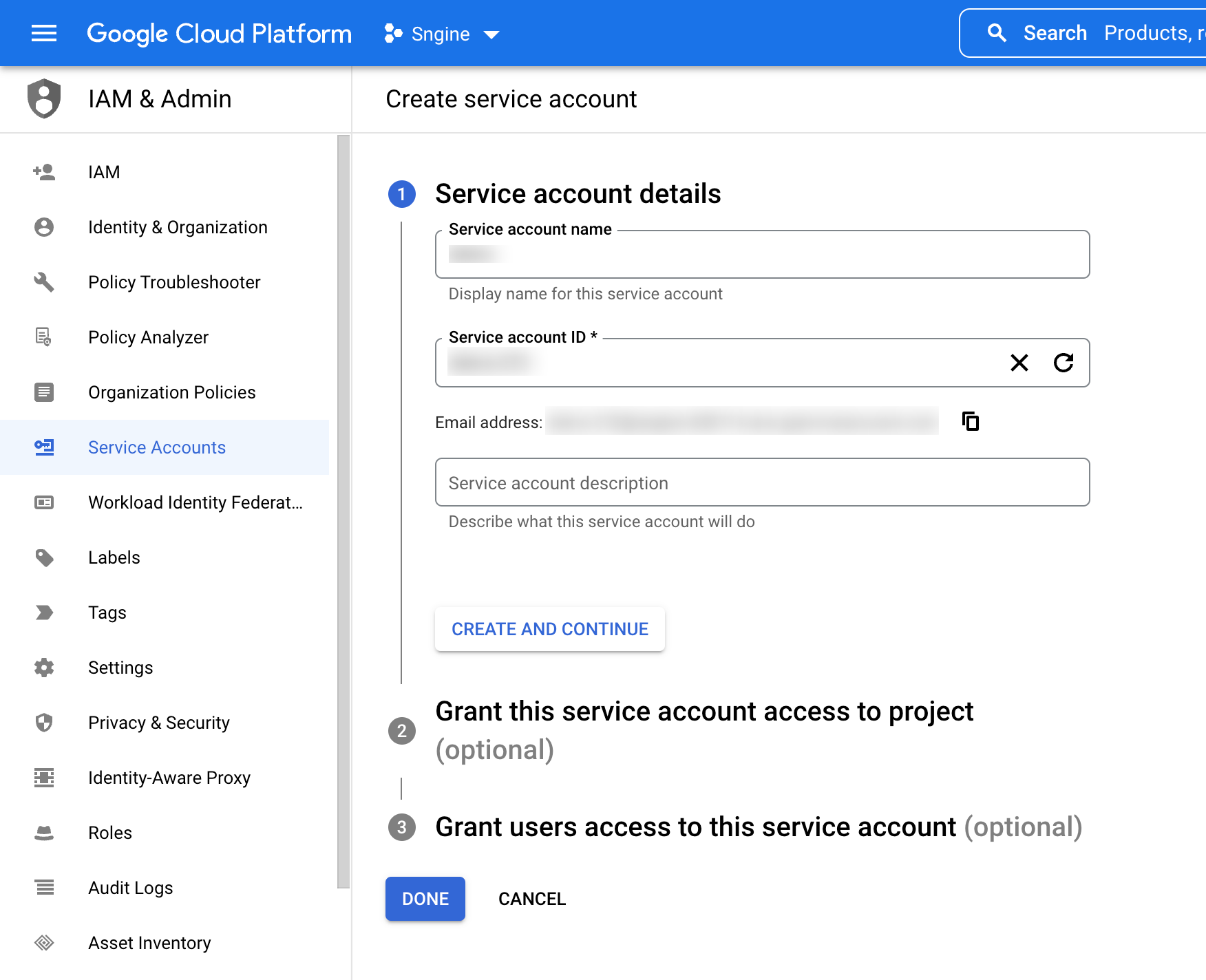Click the Settings gear icon in sidebar
The height and width of the screenshot is (980, 1206).
(44, 668)
